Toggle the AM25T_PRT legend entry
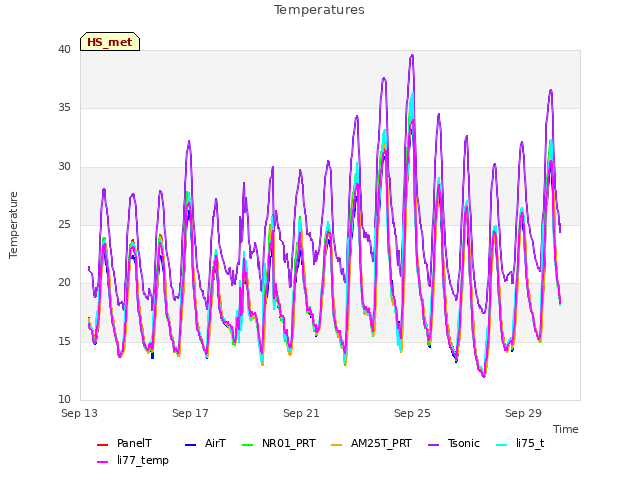640x480 pixels. click(x=371, y=443)
